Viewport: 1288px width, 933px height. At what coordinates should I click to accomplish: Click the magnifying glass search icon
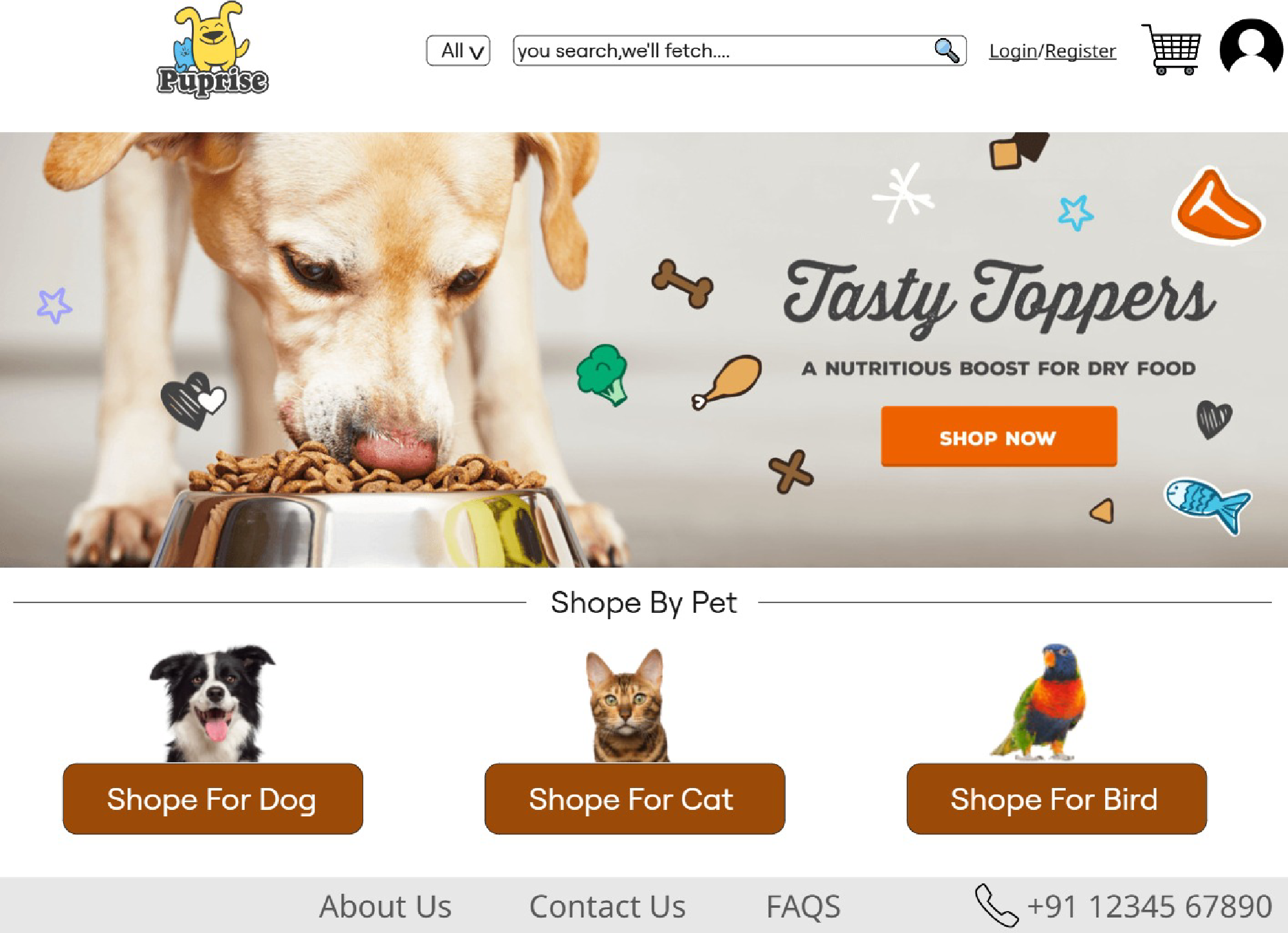point(947,50)
